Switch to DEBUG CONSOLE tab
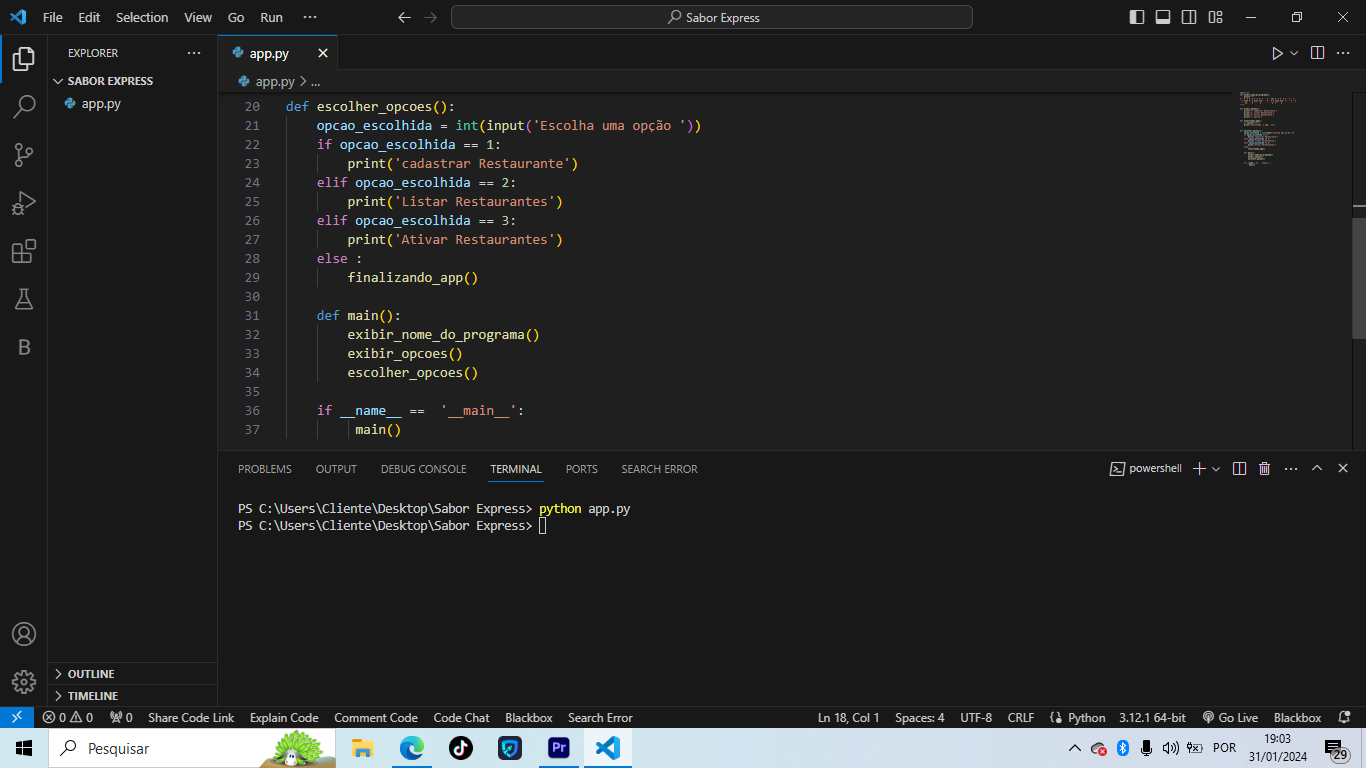Viewport: 1366px width, 768px height. 423,469
